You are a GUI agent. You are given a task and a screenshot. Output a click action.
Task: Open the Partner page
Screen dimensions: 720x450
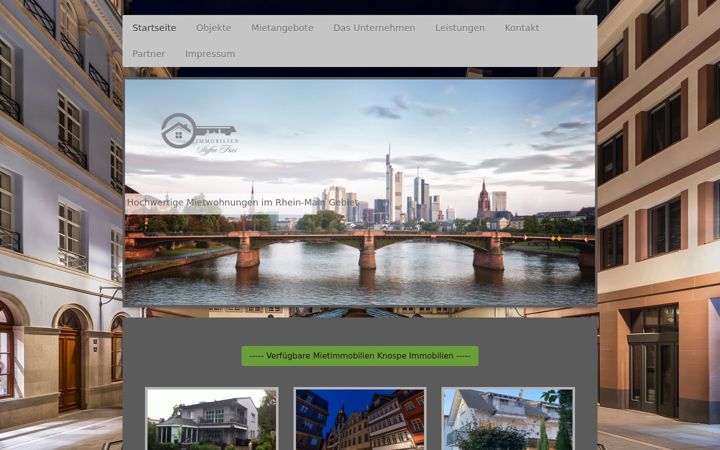point(148,54)
